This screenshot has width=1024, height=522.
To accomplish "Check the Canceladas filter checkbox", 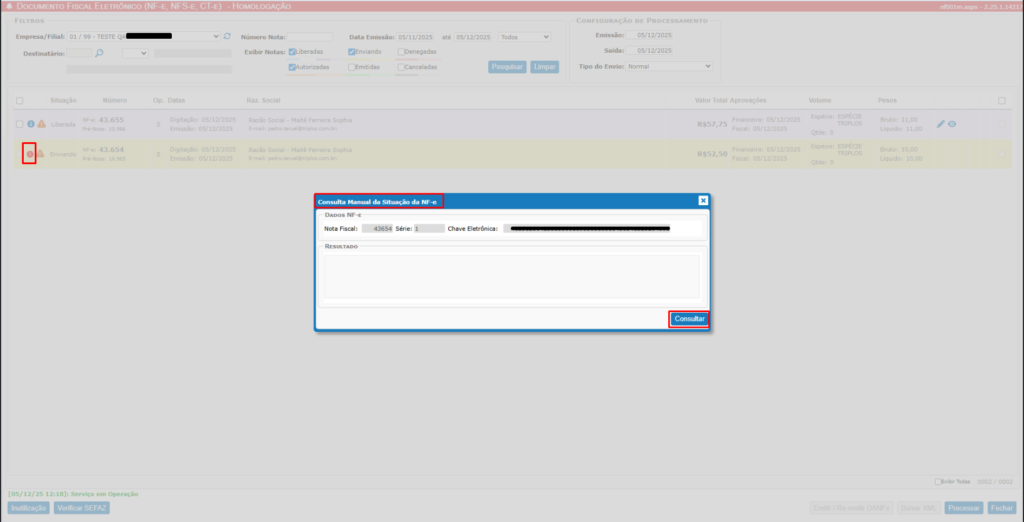I will point(401,68).
